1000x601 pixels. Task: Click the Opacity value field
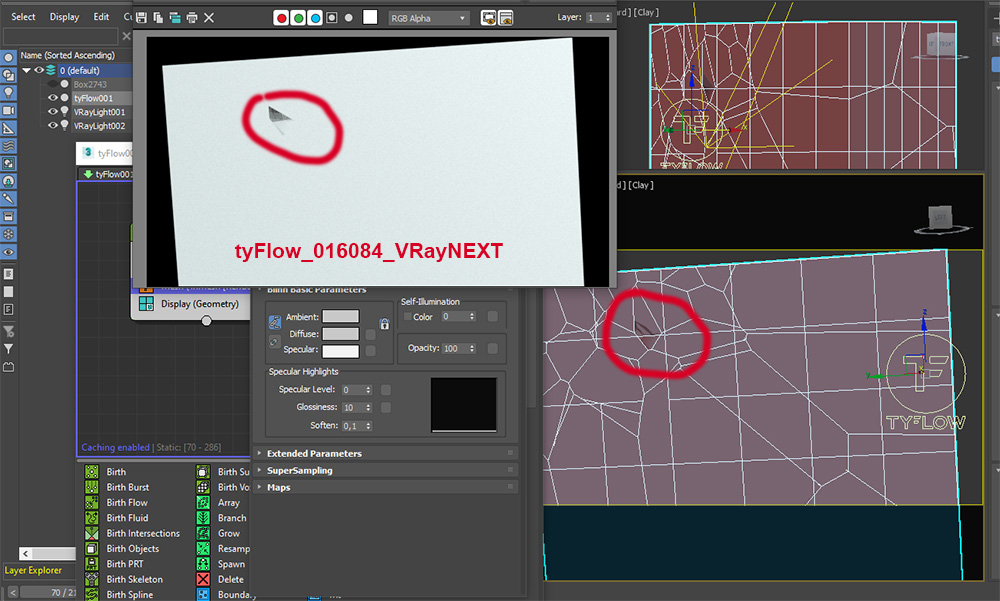[x=455, y=348]
